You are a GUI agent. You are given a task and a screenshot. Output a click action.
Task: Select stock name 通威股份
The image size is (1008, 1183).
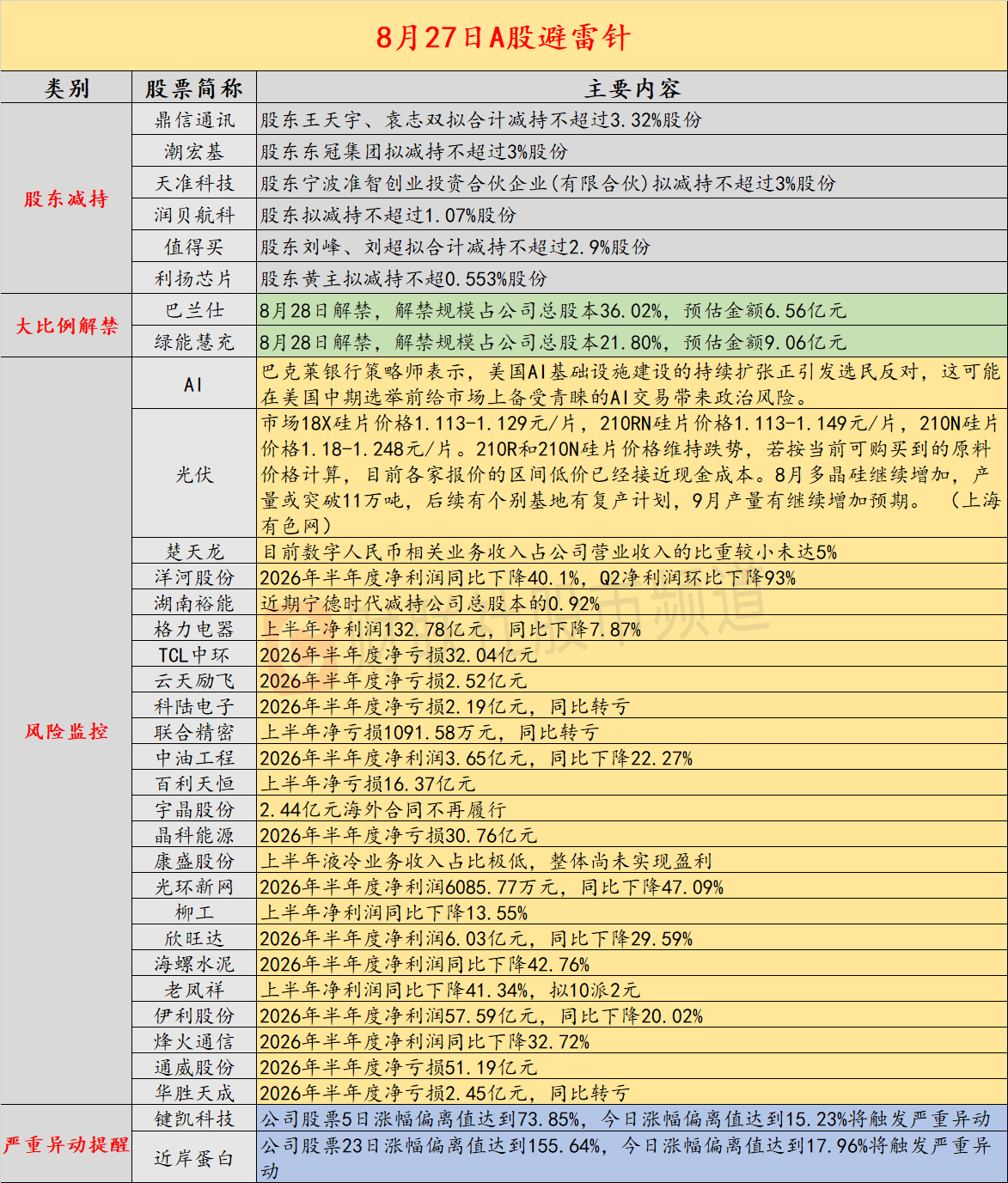pos(194,1067)
